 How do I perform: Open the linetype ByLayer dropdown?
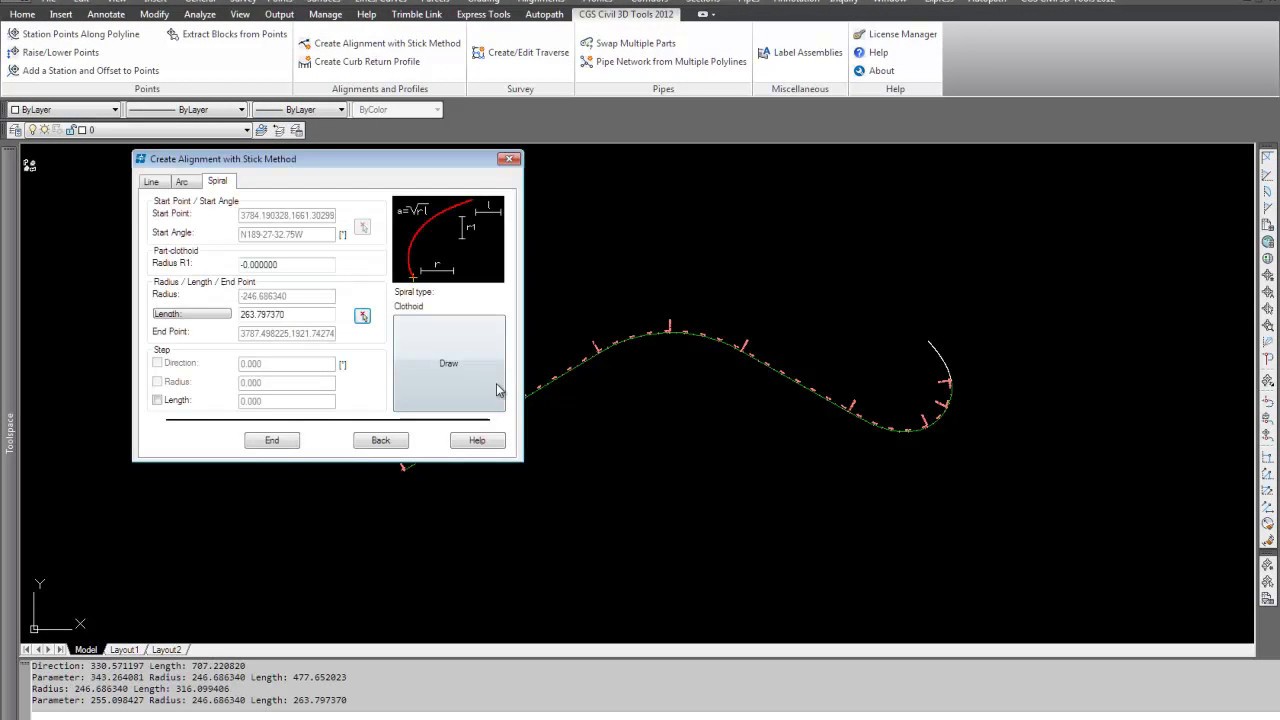pos(186,109)
